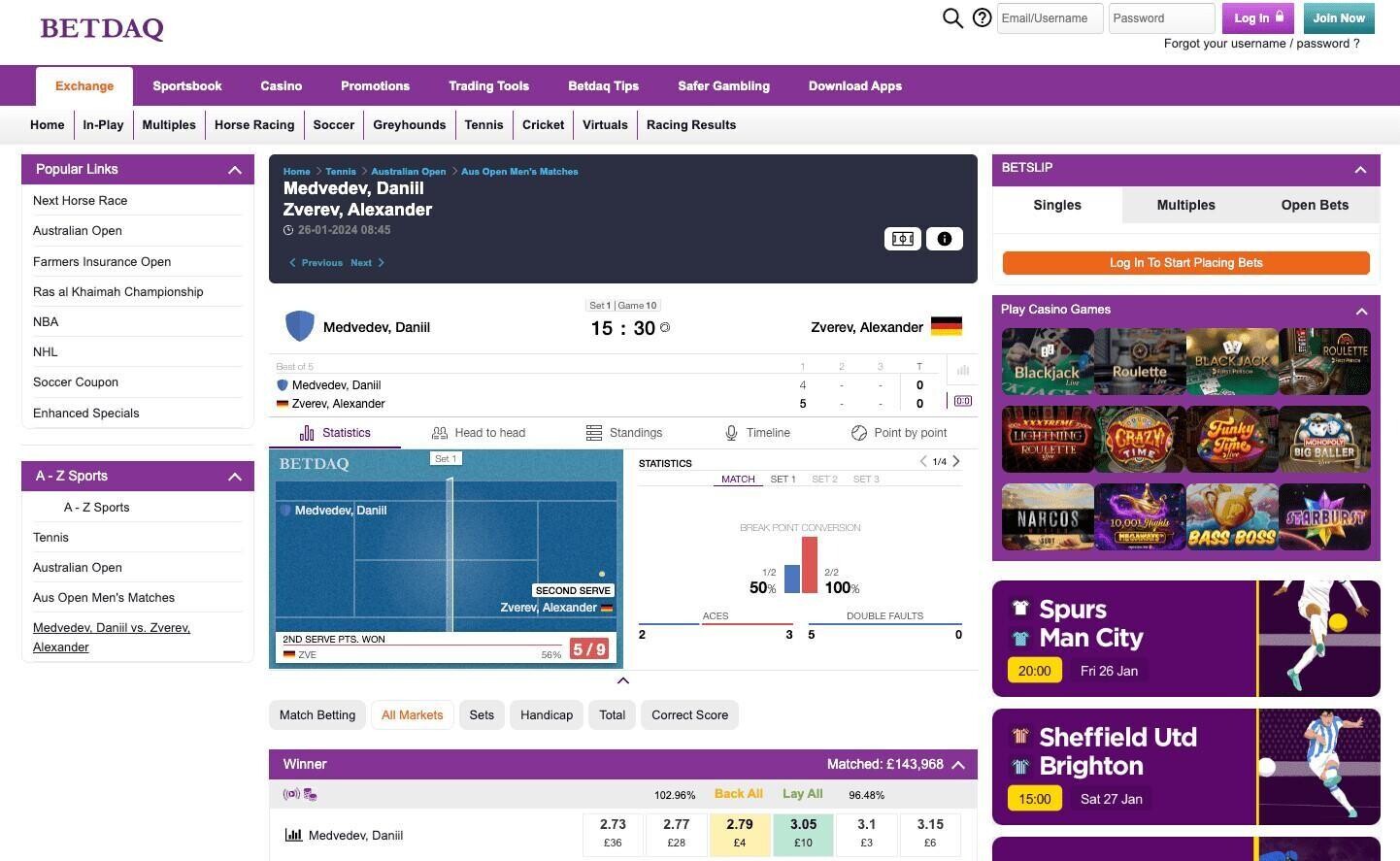Screen dimensions: 1400x861
Task: Click Back All header
Action: pos(738,794)
